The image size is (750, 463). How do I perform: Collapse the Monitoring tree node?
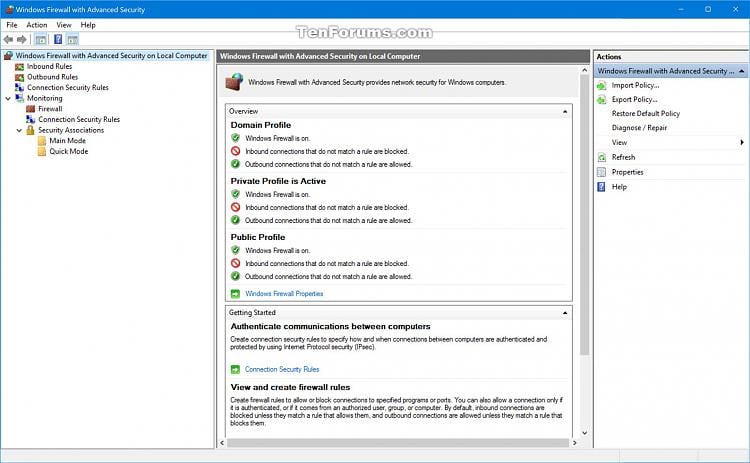[x=8, y=99]
